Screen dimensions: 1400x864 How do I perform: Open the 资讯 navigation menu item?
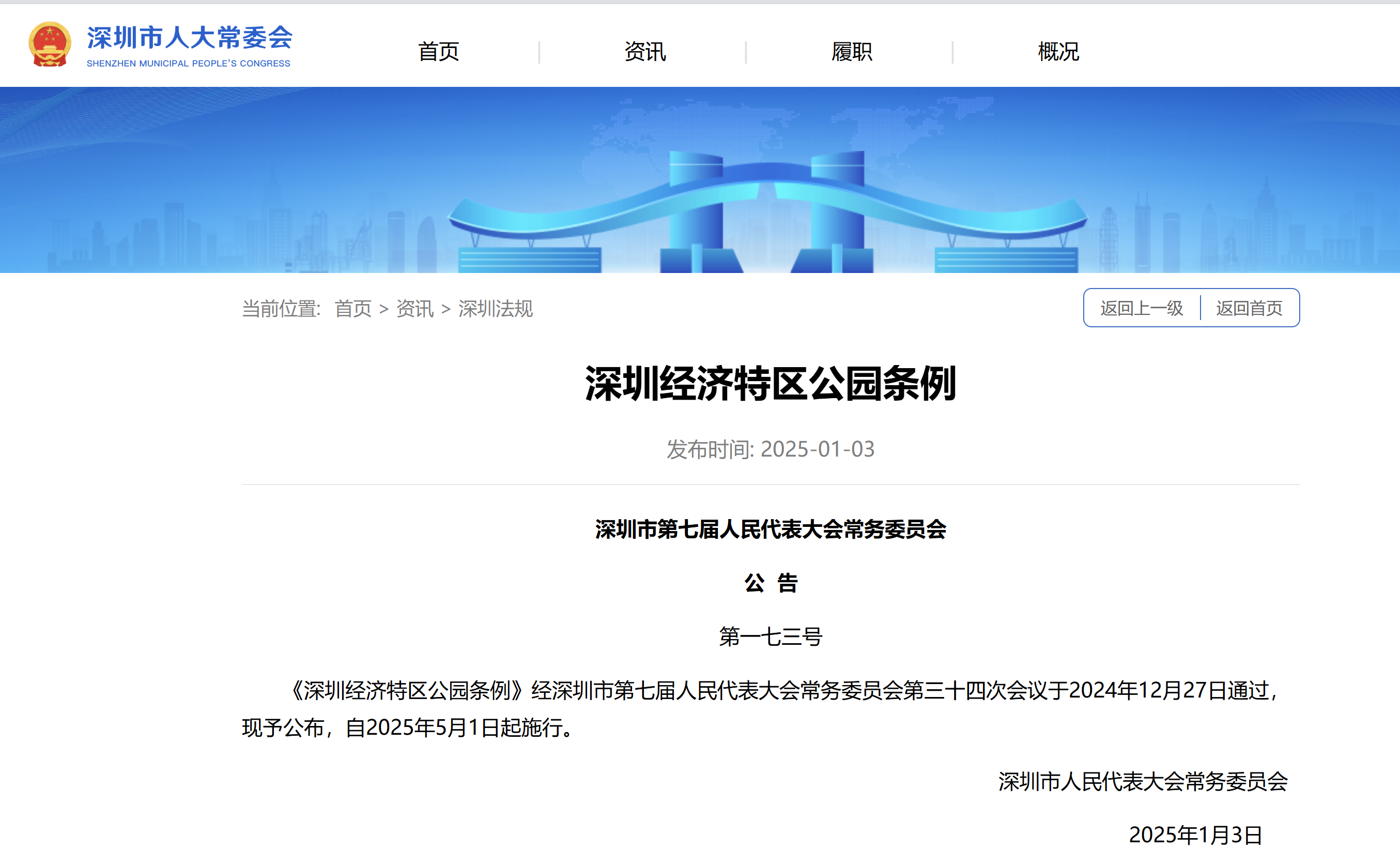(x=645, y=52)
